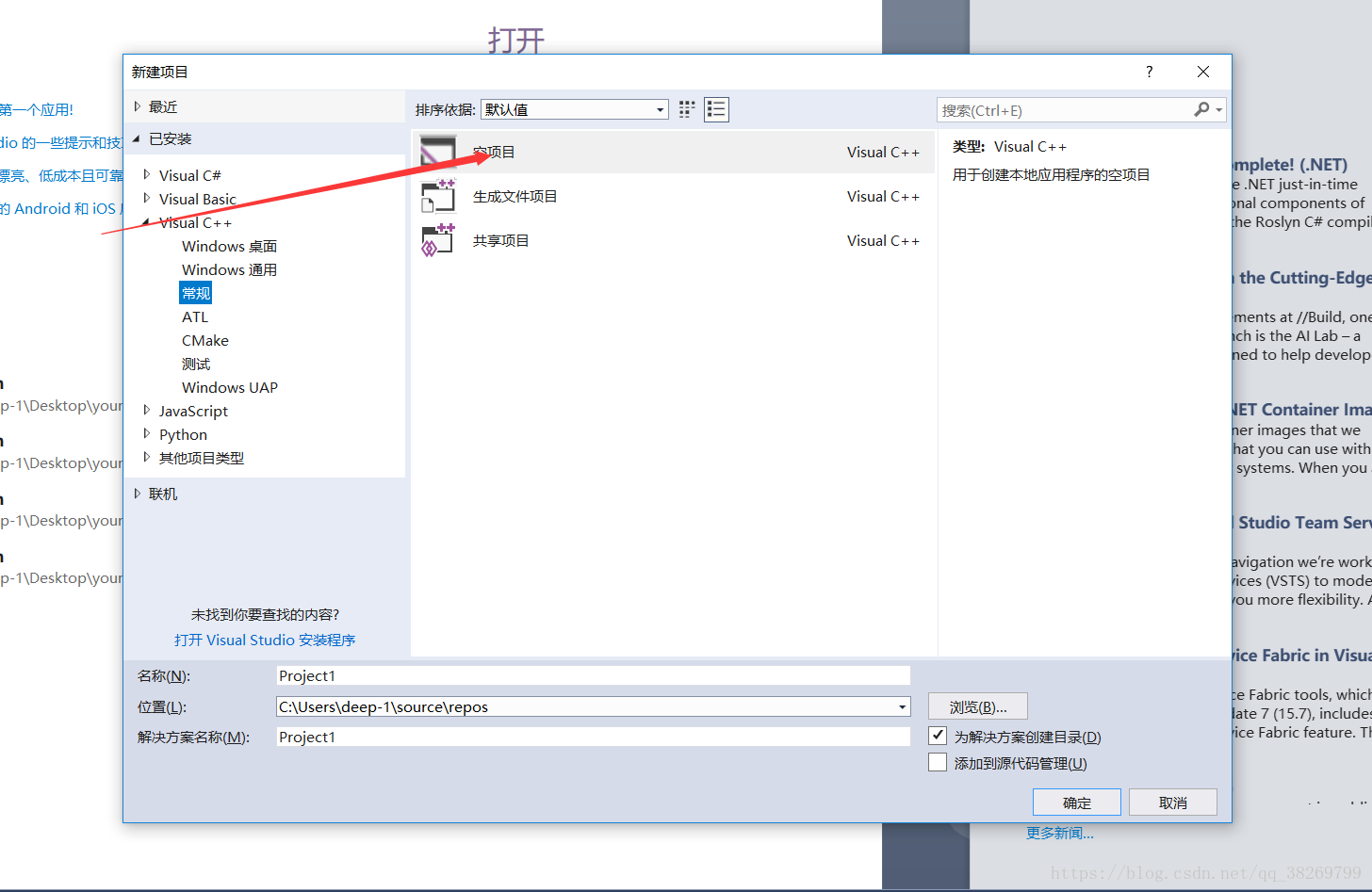Expand the Visual Basic node

147,198
